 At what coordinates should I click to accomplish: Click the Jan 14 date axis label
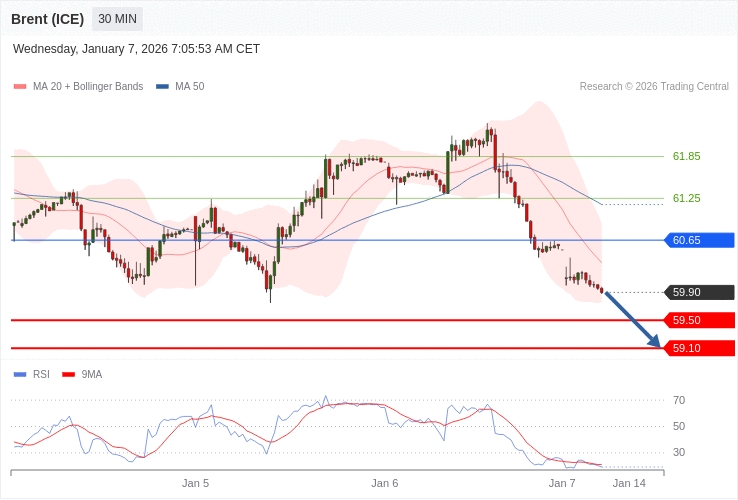[x=629, y=483]
